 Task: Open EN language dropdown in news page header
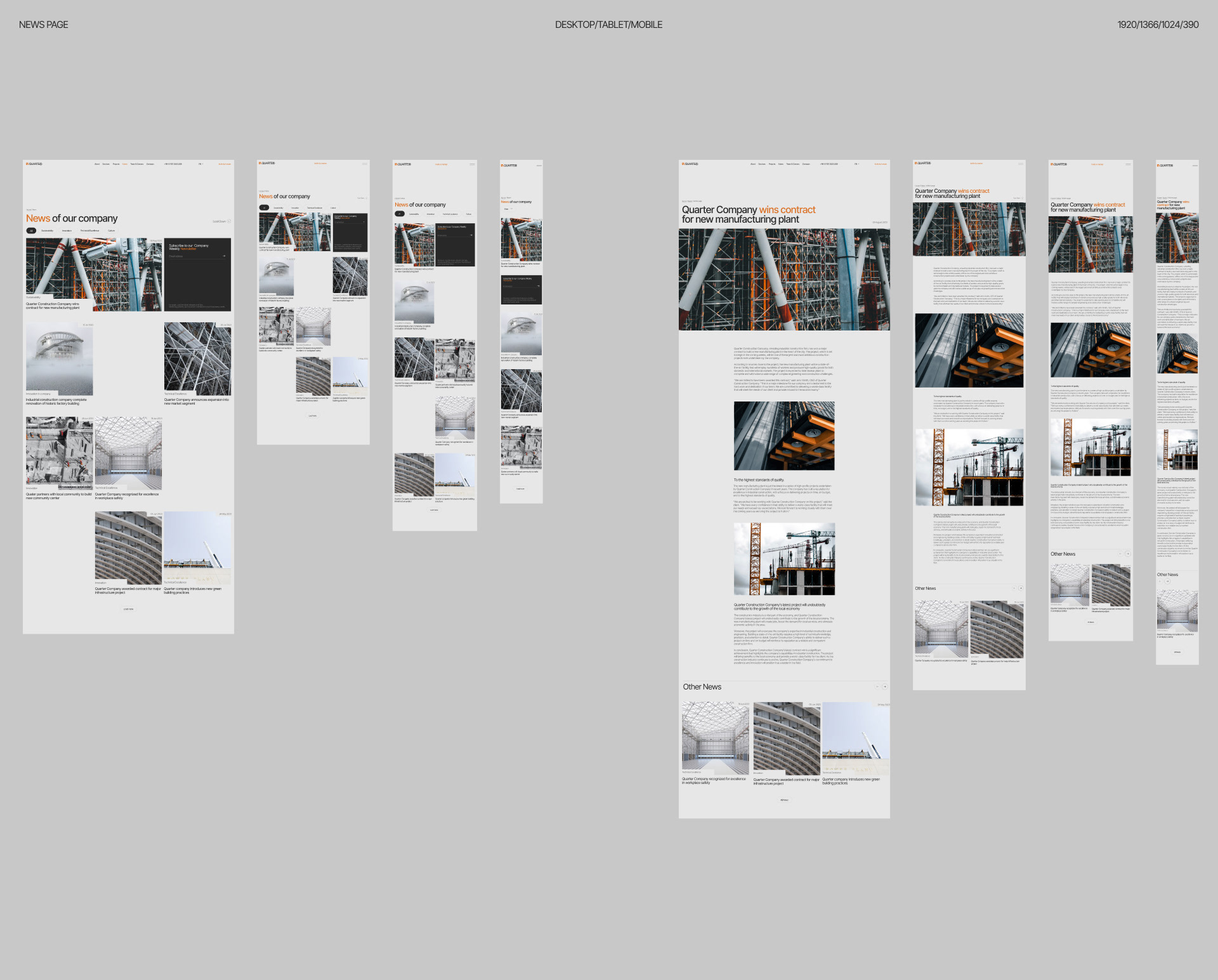point(200,164)
